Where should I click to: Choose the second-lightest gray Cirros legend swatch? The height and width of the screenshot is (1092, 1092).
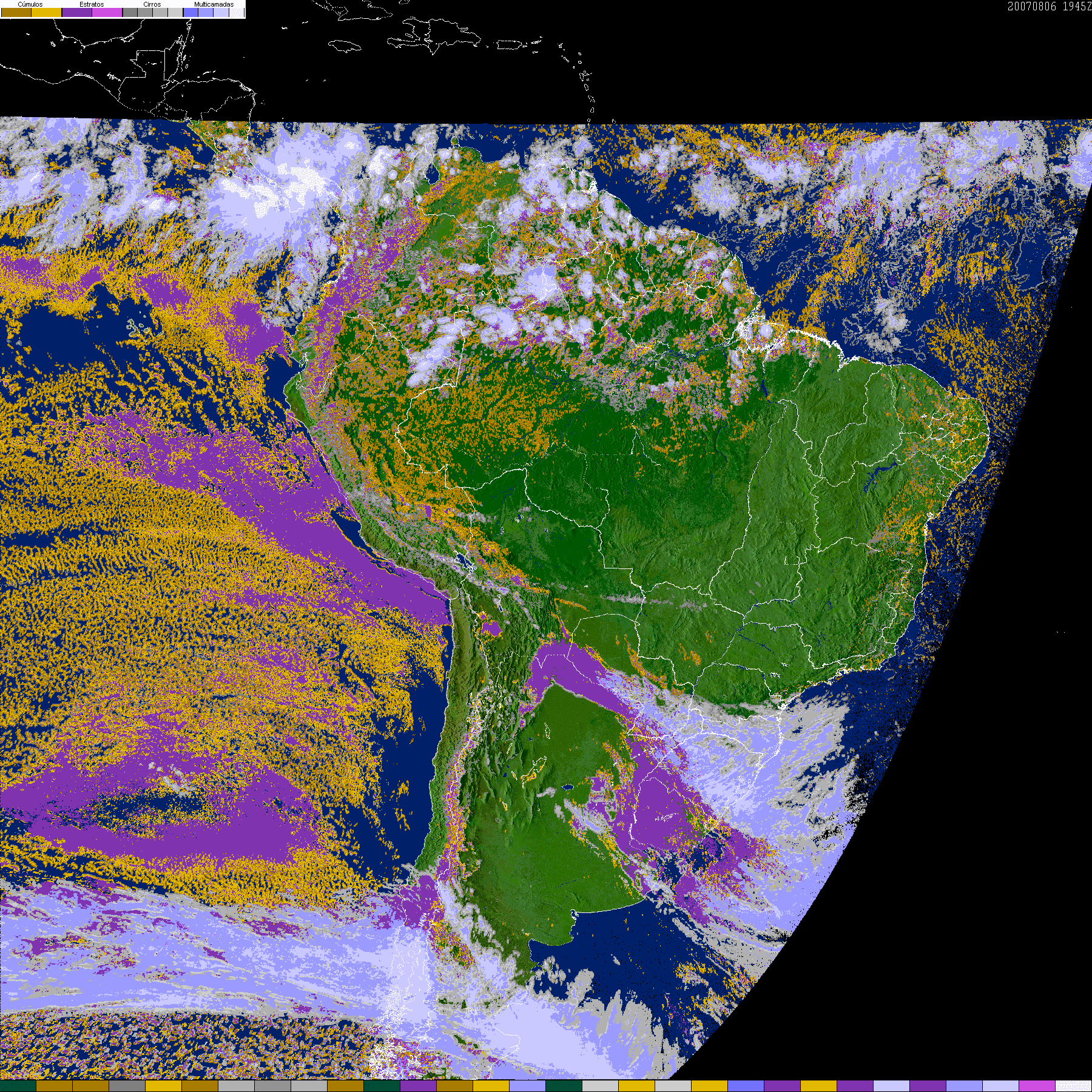(x=160, y=12)
